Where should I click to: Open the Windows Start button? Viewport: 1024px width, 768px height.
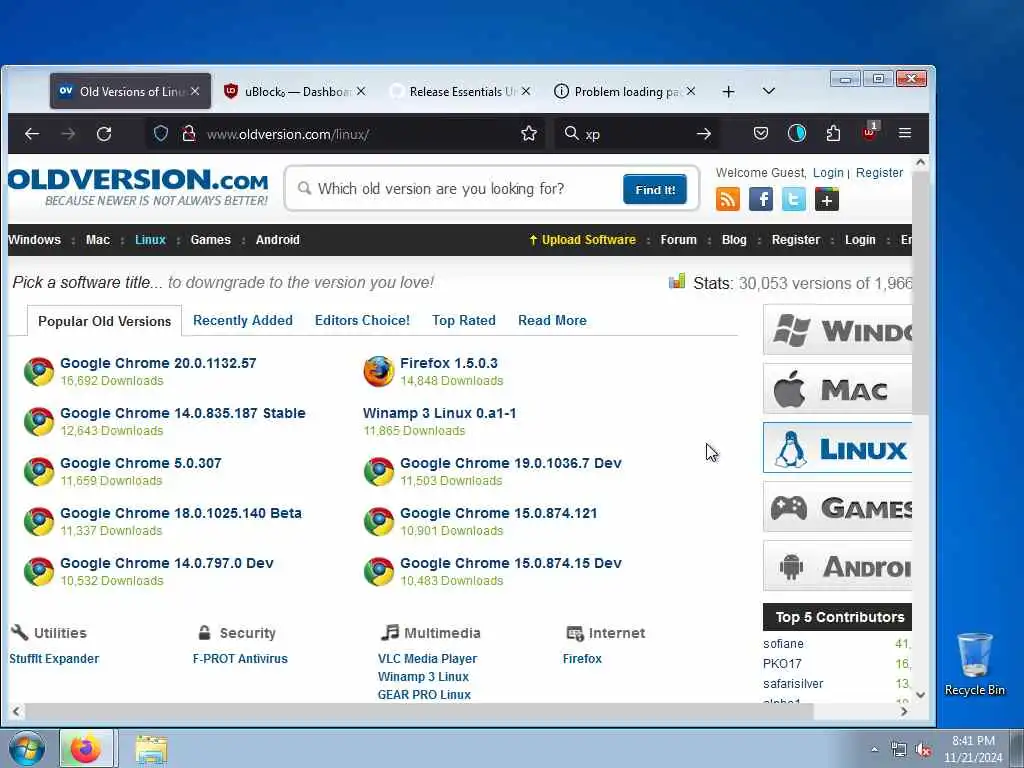click(x=27, y=748)
